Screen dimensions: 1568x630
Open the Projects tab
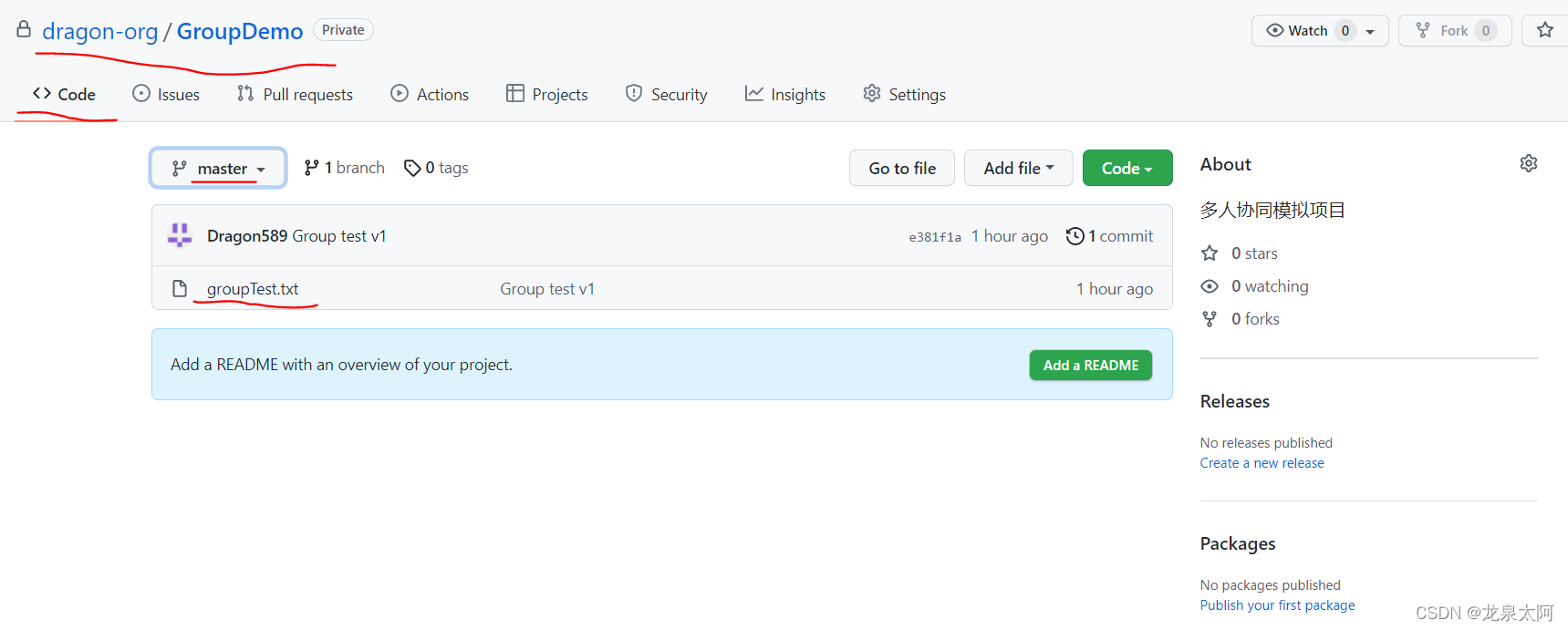[x=547, y=94]
